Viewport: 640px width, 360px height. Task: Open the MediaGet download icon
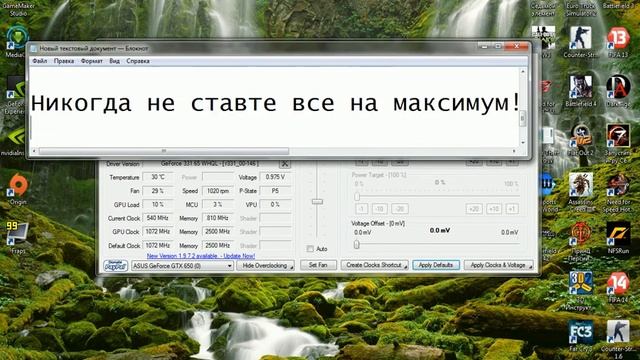[17, 38]
